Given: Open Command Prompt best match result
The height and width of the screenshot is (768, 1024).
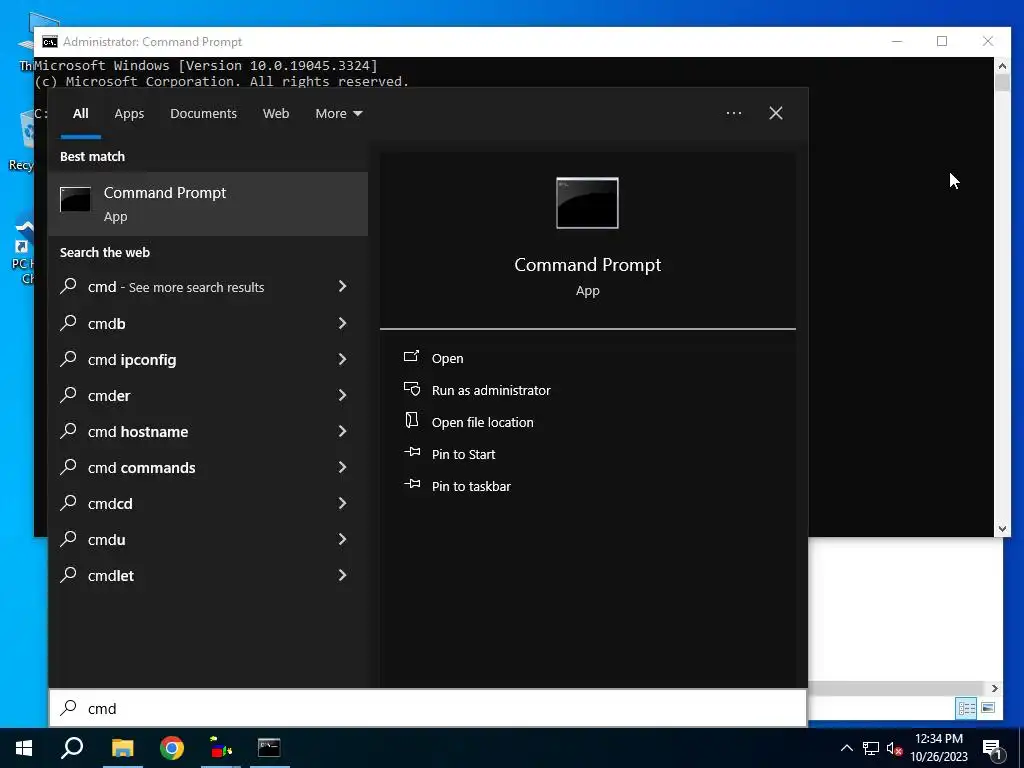Looking at the screenshot, I should click(x=208, y=204).
